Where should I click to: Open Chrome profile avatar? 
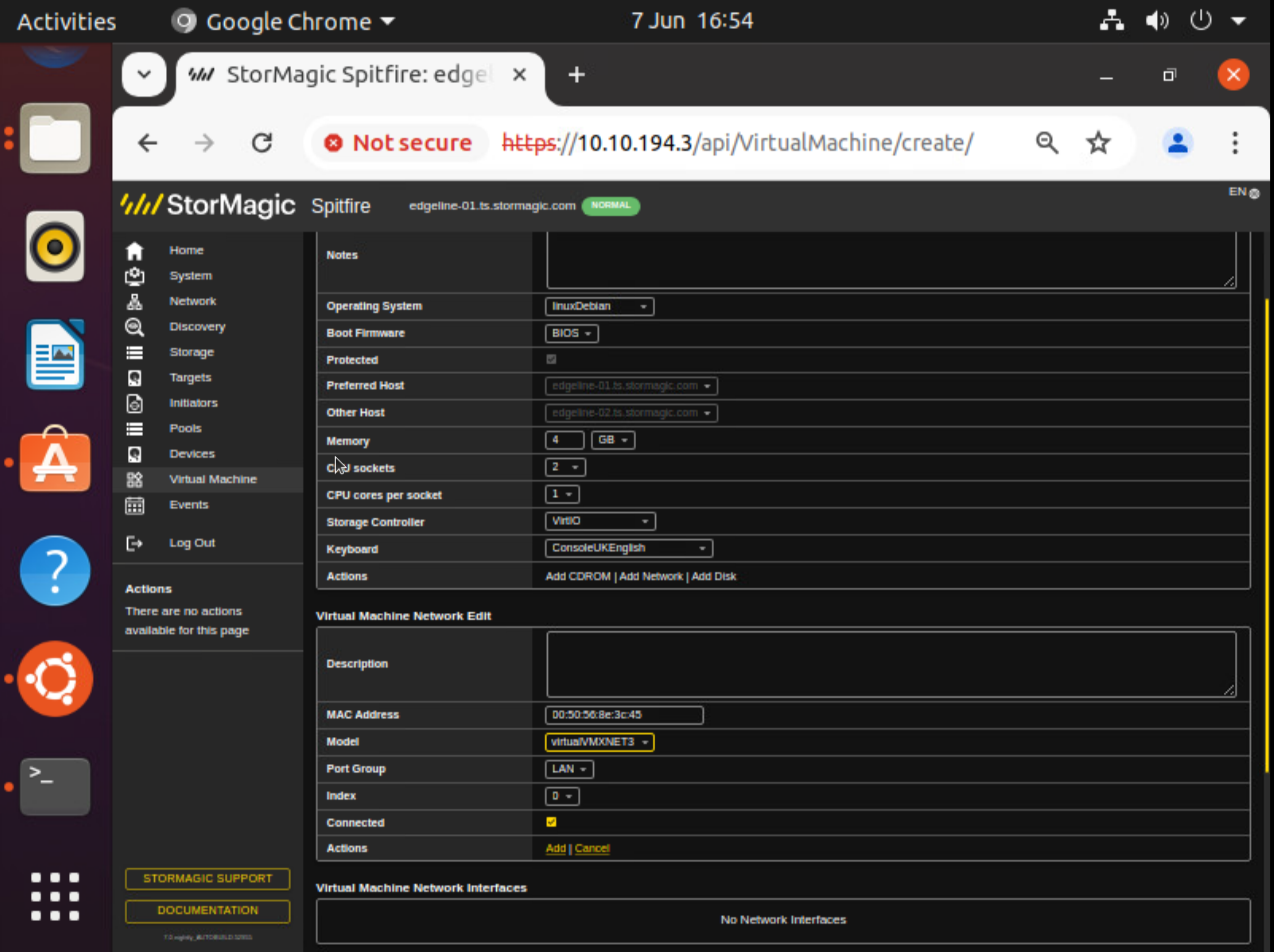click(1178, 143)
